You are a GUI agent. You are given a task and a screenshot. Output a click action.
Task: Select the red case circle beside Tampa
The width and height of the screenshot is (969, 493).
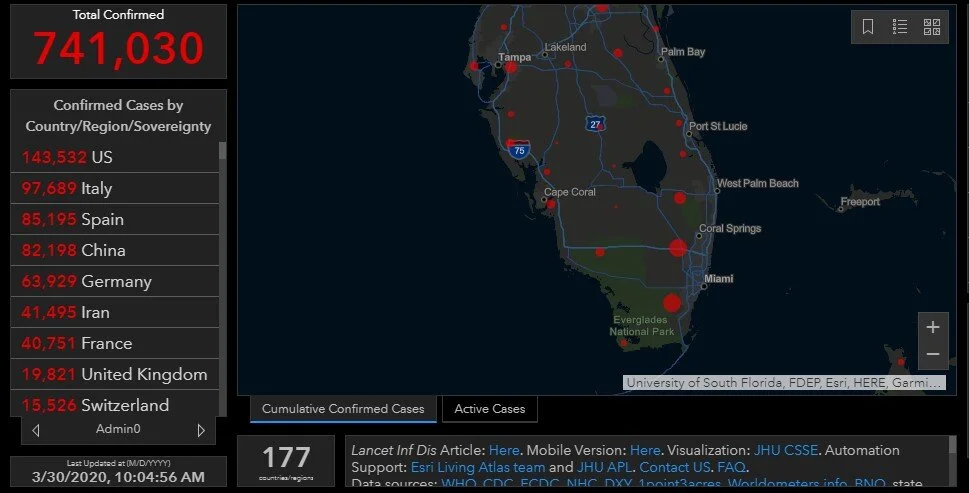point(511,67)
